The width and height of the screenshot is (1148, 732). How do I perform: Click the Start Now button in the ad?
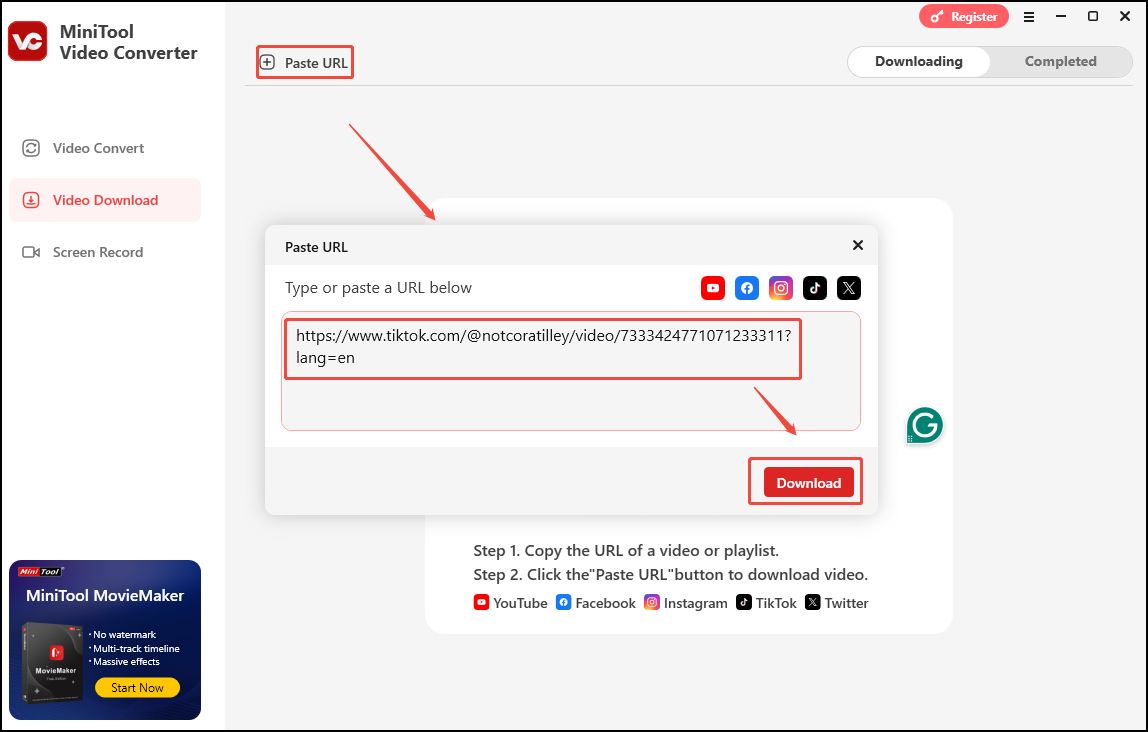(x=137, y=687)
